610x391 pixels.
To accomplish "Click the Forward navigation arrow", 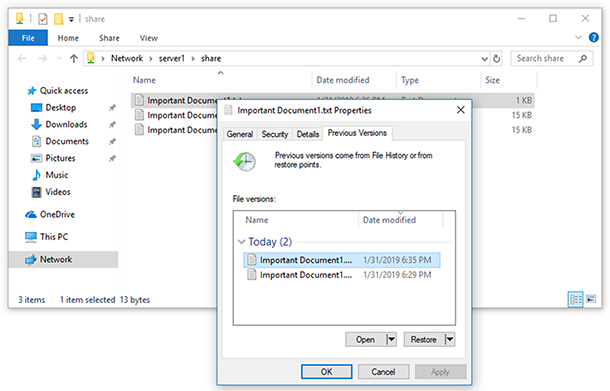I will pos(42,58).
